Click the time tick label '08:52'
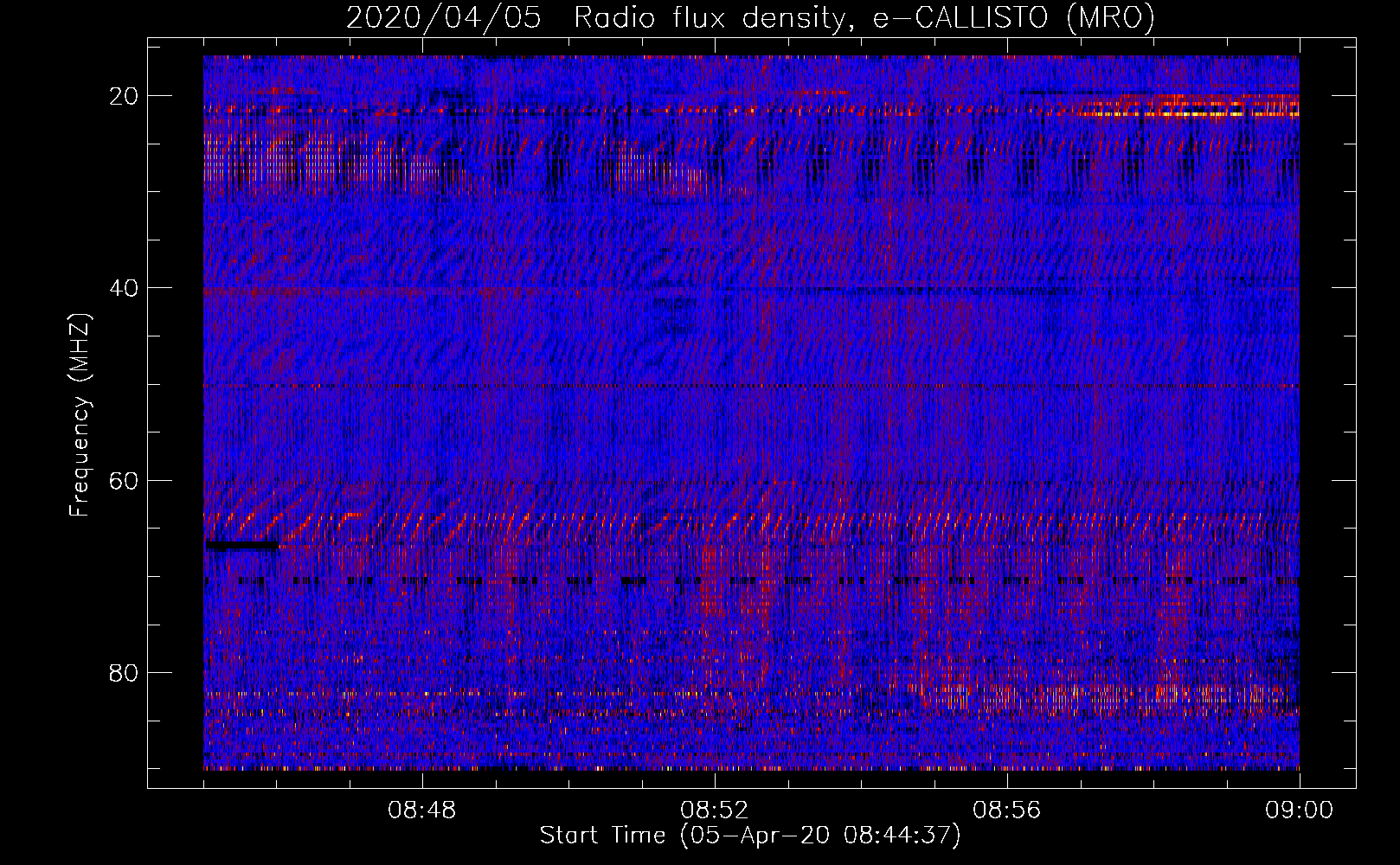This screenshot has height=865, width=1400. click(715, 811)
